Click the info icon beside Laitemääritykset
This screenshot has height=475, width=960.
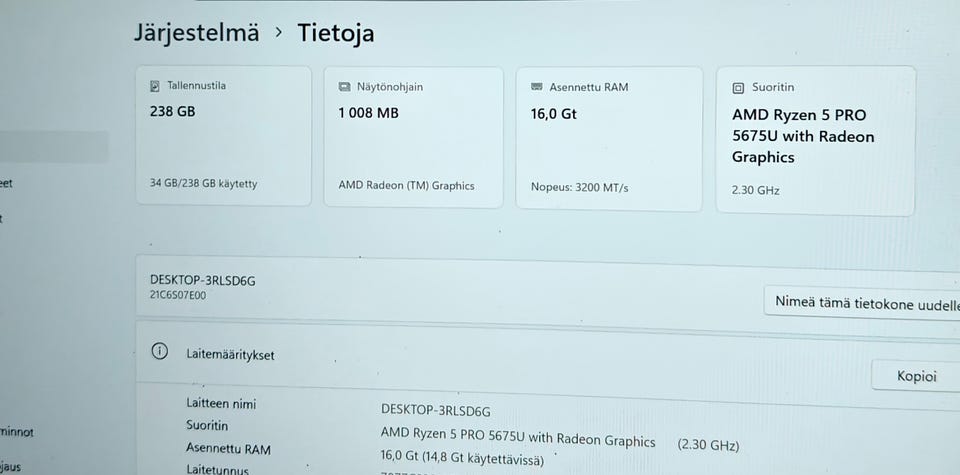tap(159, 351)
